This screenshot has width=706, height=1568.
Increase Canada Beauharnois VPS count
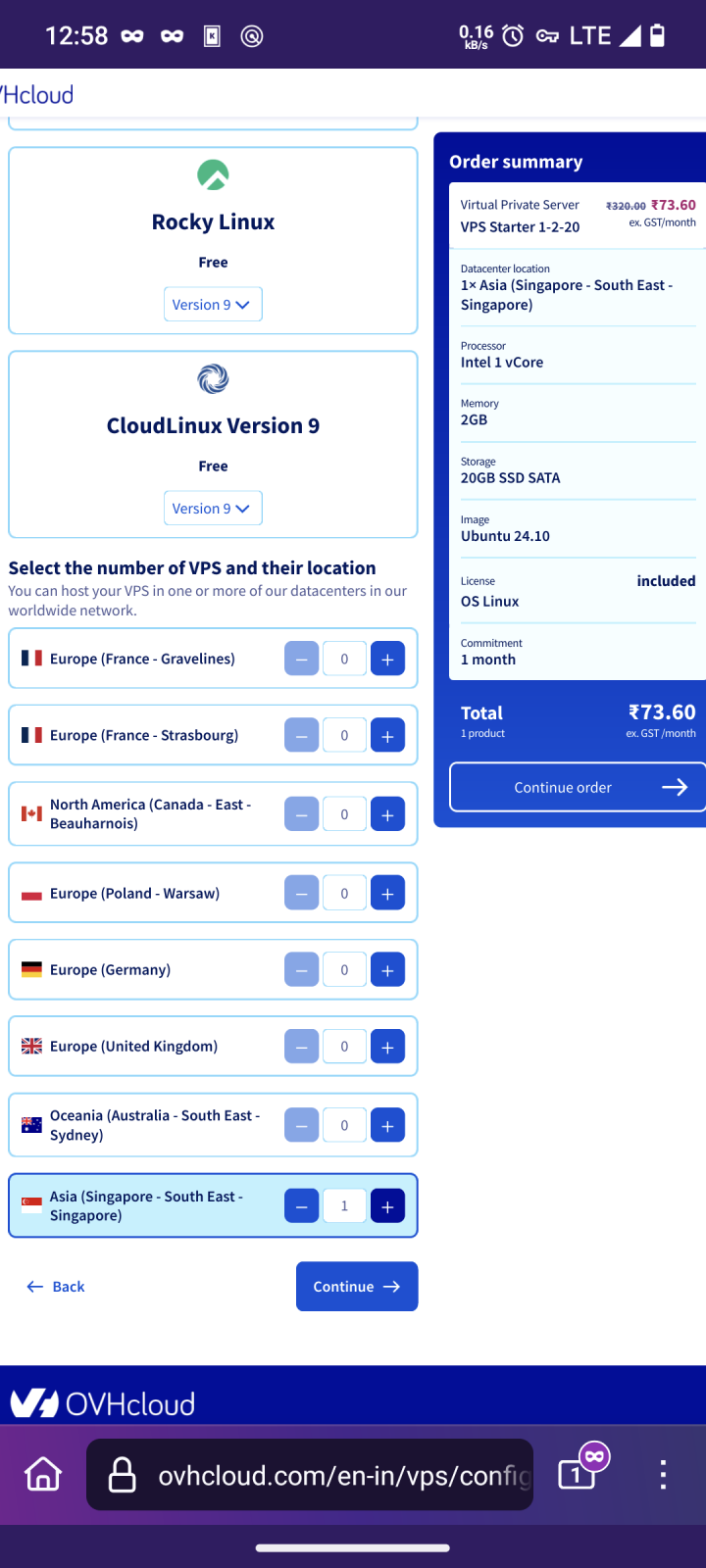tap(387, 814)
